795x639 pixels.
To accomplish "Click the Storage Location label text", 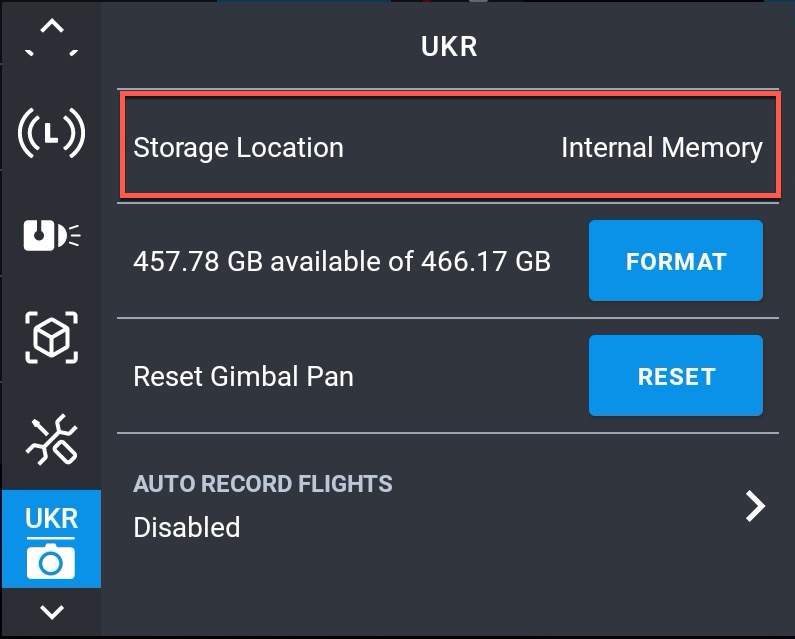I will tap(238, 148).
